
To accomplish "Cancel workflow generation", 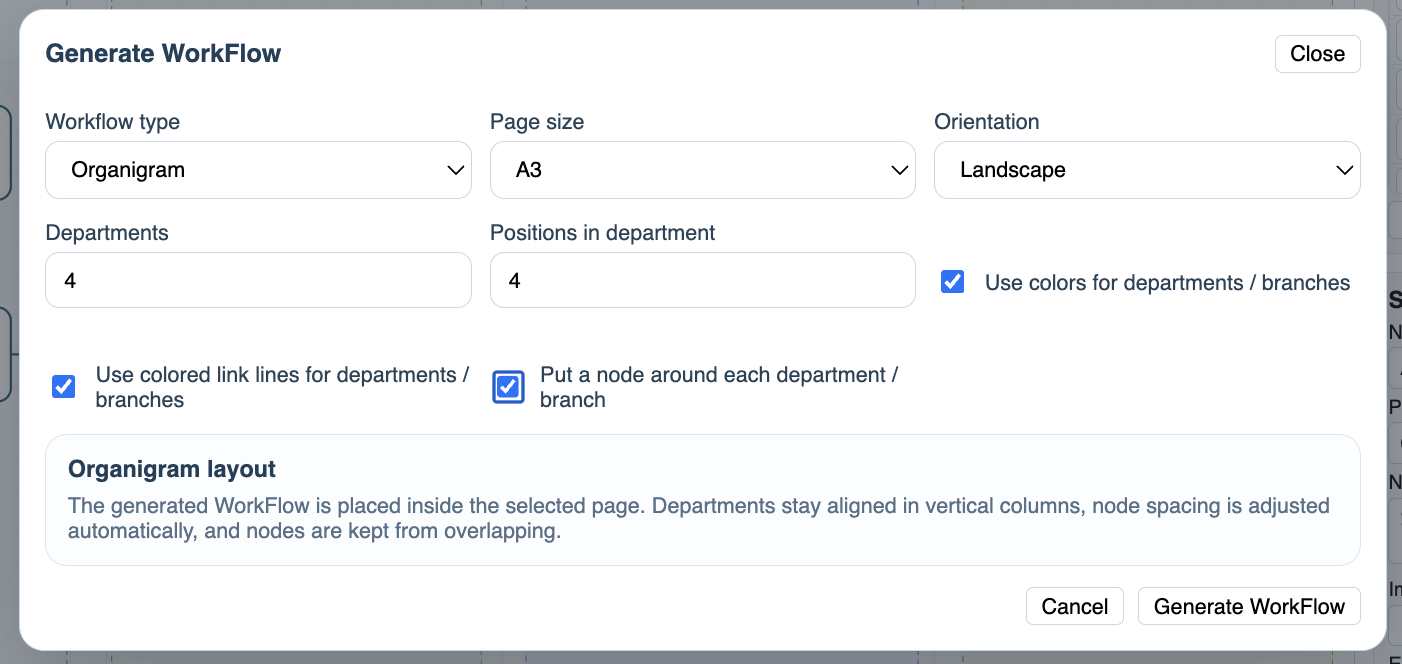I will click(1075, 606).
